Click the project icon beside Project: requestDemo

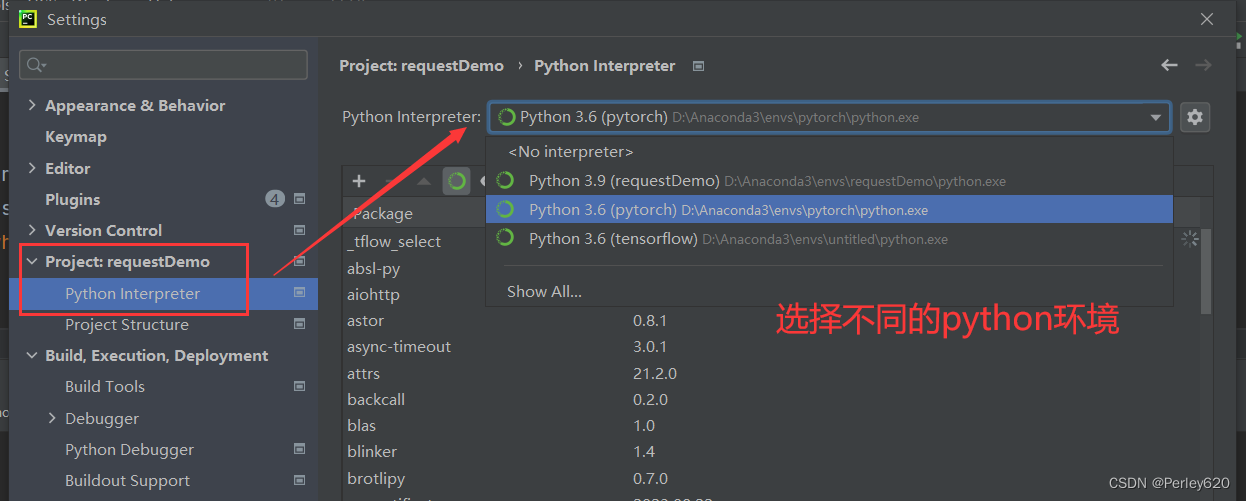[x=299, y=261]
